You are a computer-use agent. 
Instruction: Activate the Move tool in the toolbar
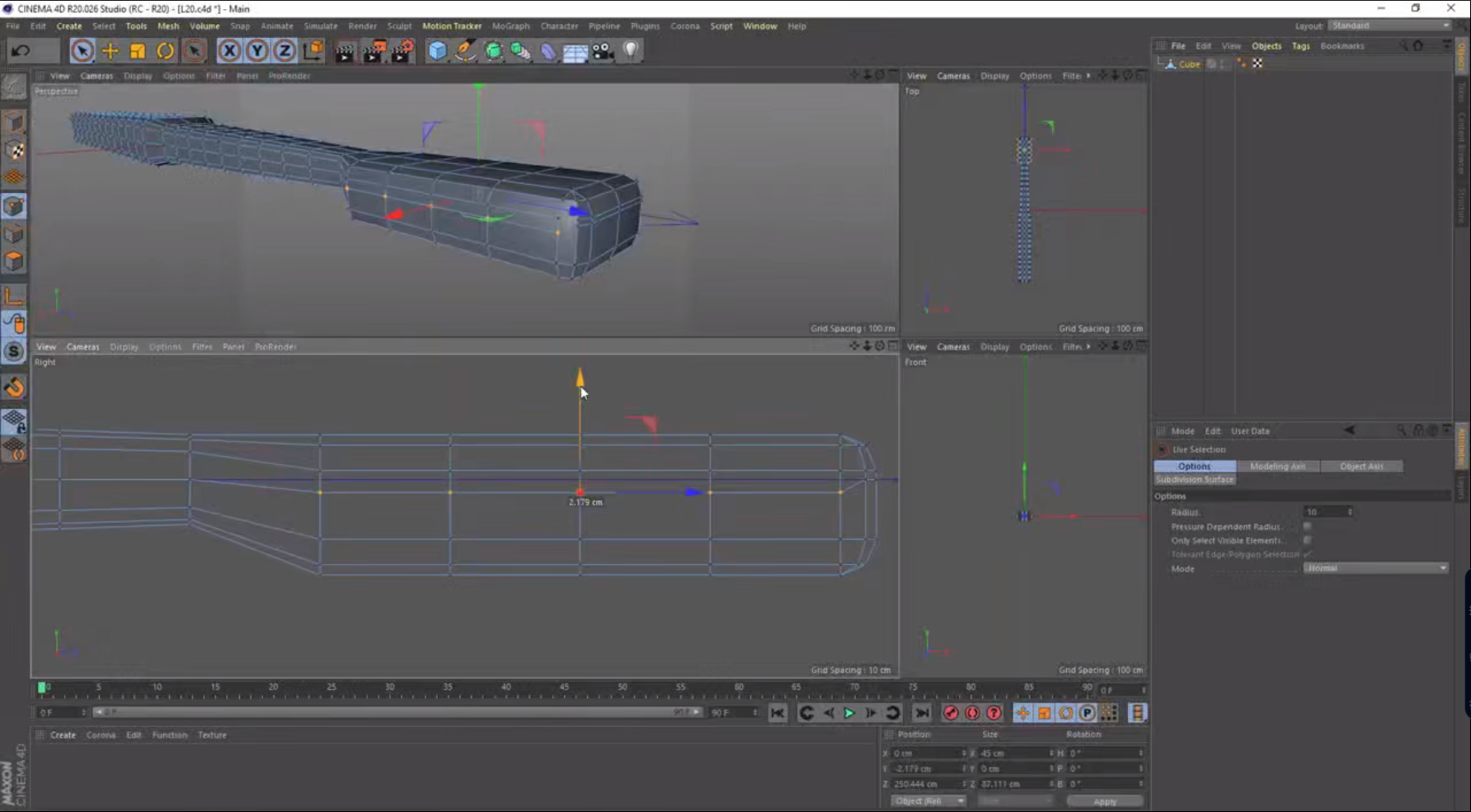[110, 50]
